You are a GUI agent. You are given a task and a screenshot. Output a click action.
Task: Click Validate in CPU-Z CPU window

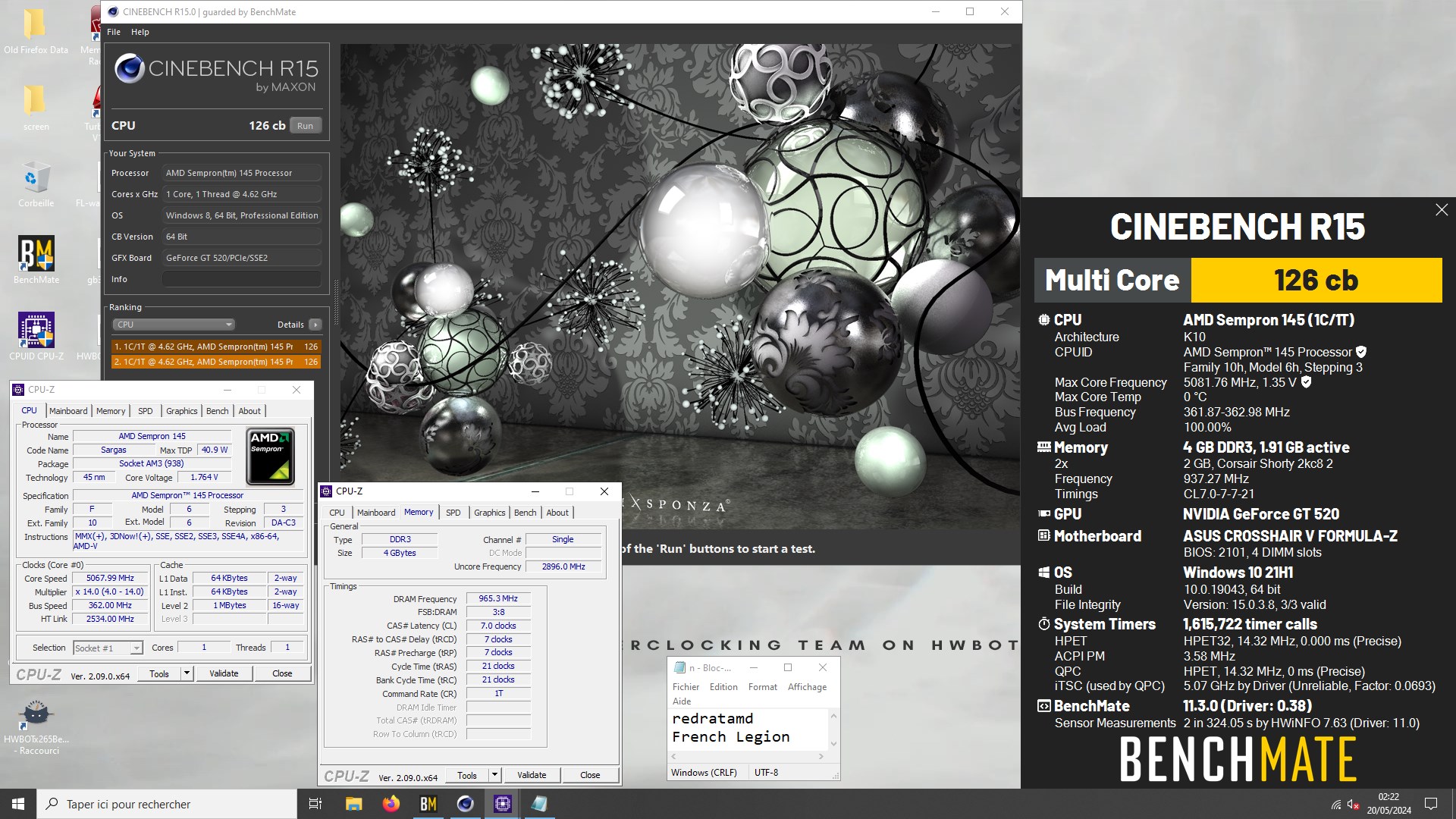click(x=224, y=673)
